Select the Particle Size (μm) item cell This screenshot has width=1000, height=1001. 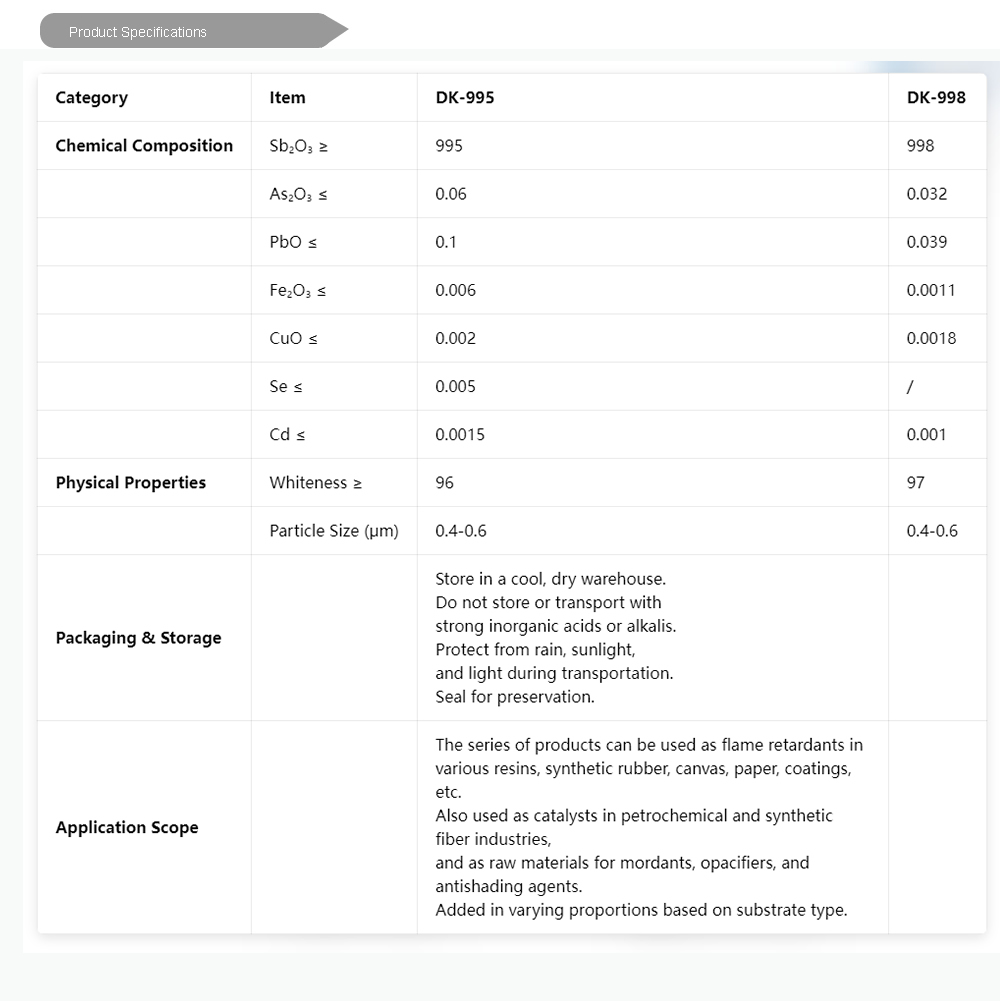pos(333,531)
